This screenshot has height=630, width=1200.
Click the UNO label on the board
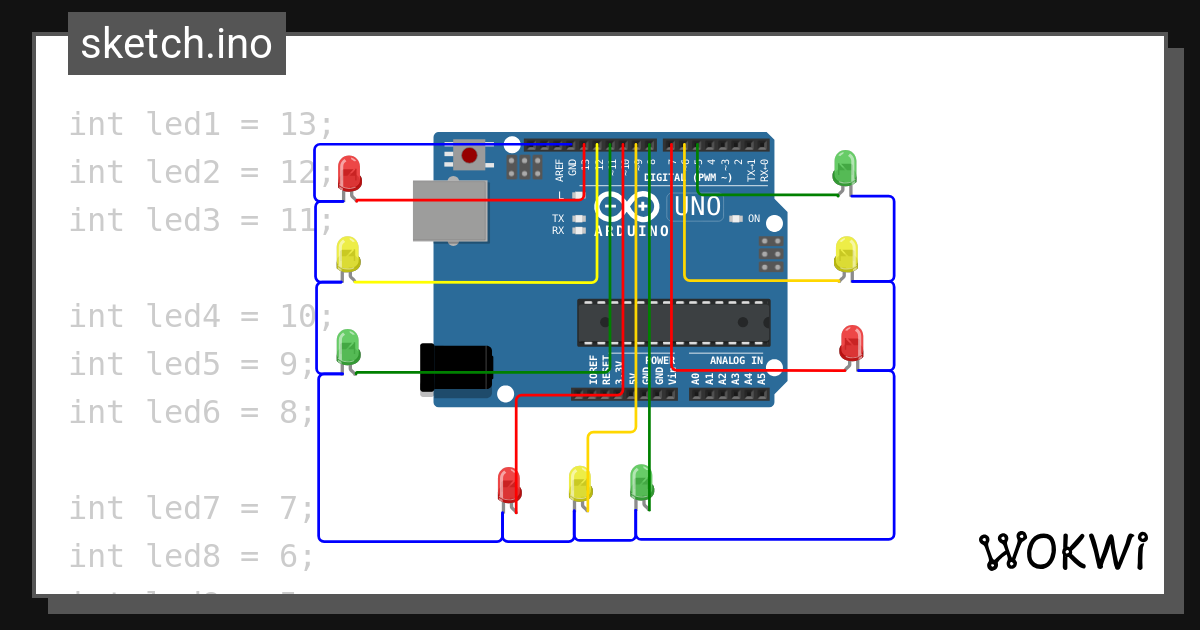pos(698,207)
